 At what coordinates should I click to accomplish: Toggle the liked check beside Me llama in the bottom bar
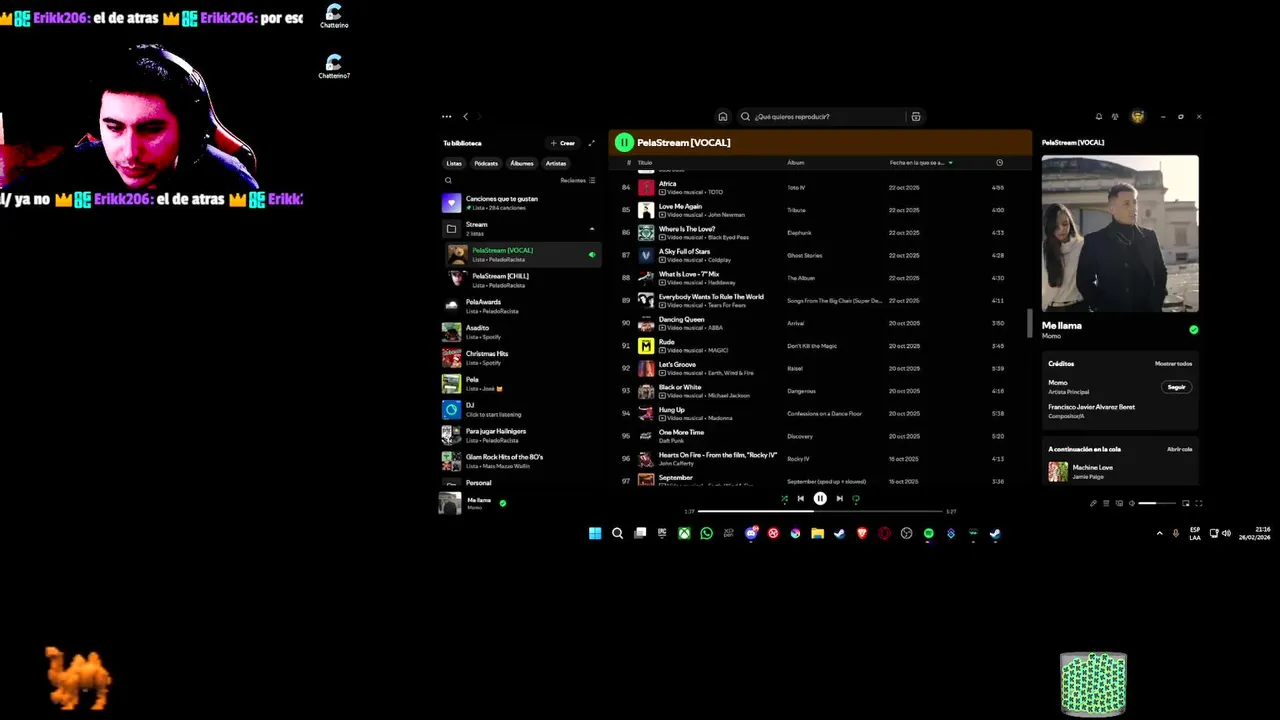coord(503,503)
